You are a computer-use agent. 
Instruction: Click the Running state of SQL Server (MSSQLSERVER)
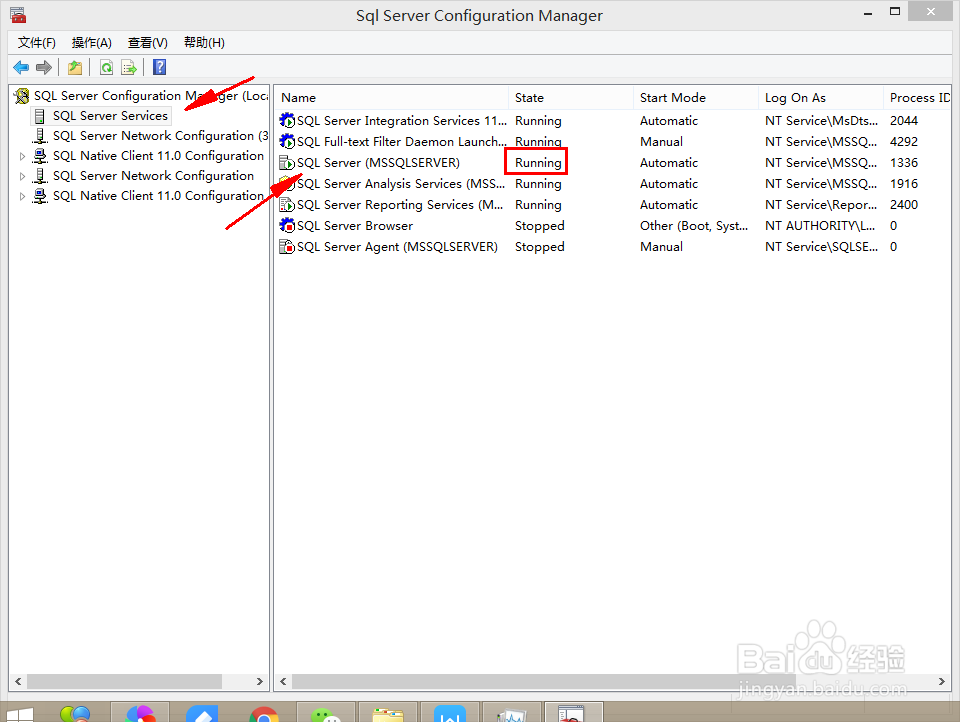538,162
